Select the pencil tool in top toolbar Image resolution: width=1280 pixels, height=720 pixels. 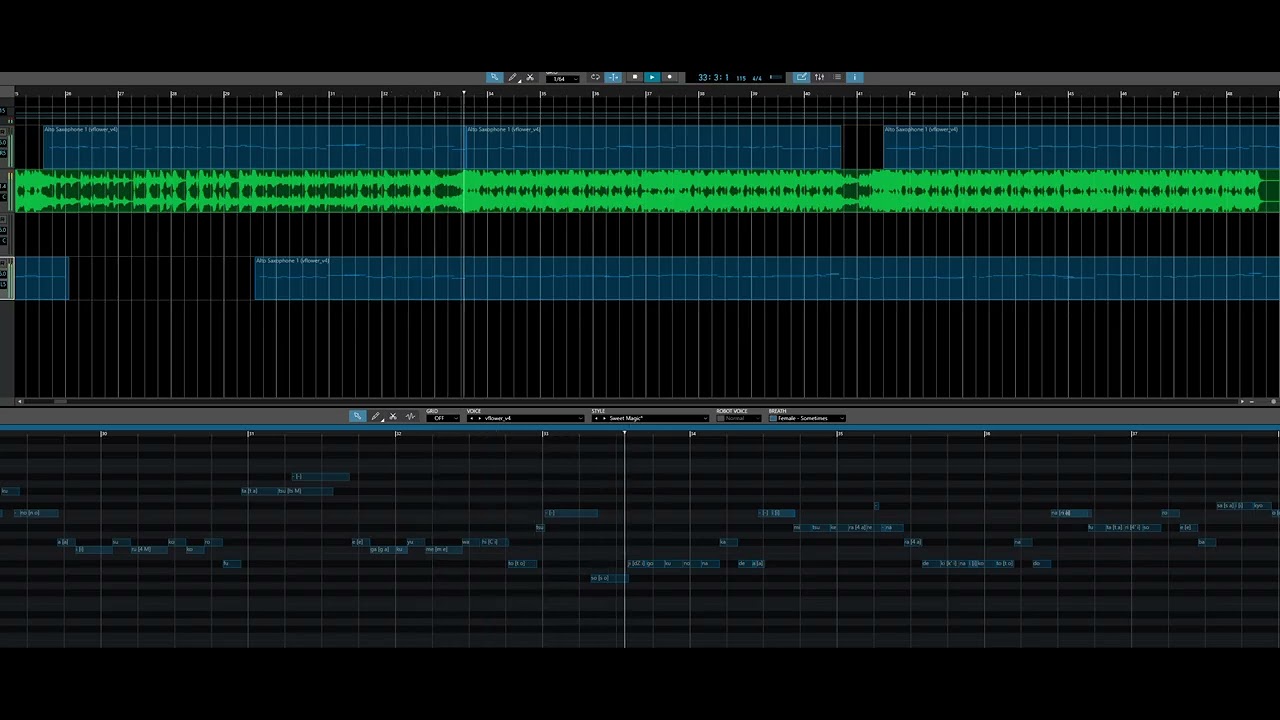[x=512, y=77]
